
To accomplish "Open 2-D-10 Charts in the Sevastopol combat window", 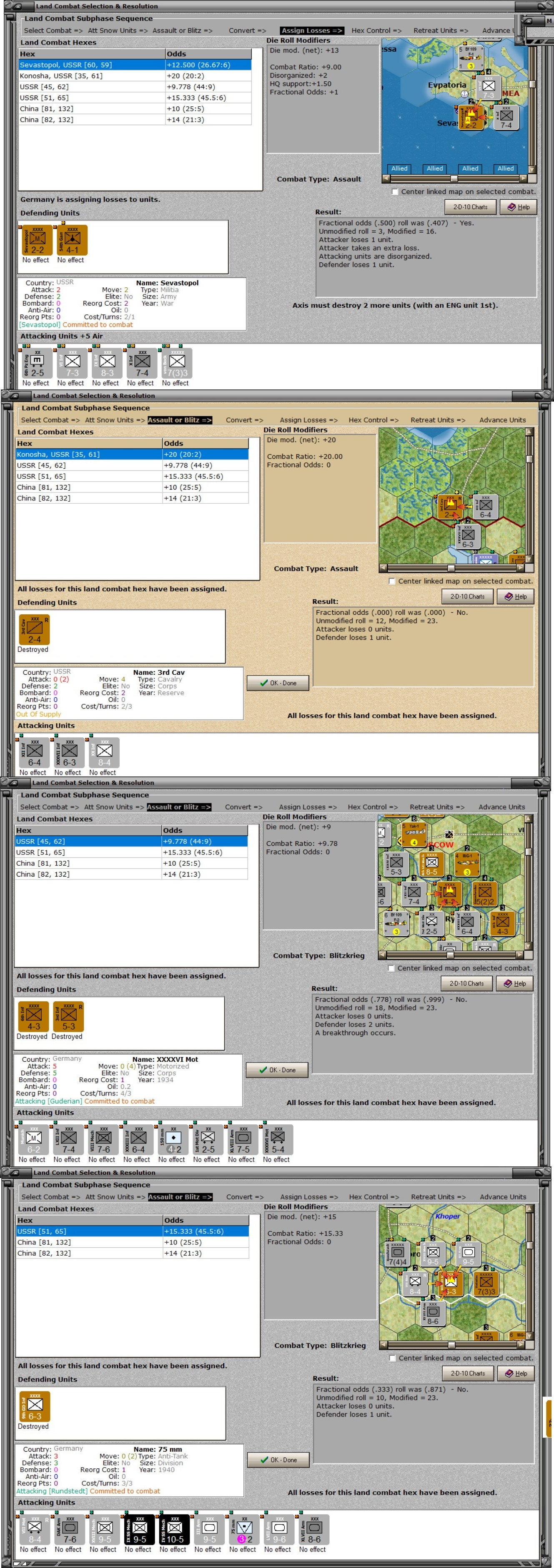I will [470, 207].
